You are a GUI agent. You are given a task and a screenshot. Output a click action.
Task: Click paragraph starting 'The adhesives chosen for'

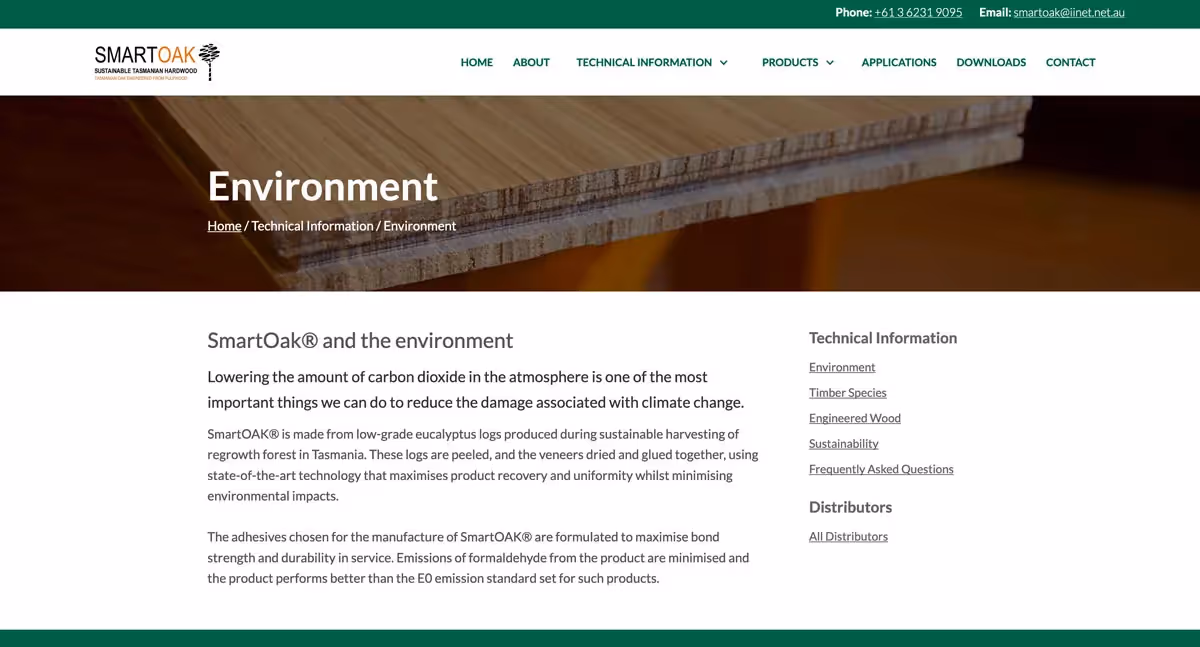coord(478,557)
